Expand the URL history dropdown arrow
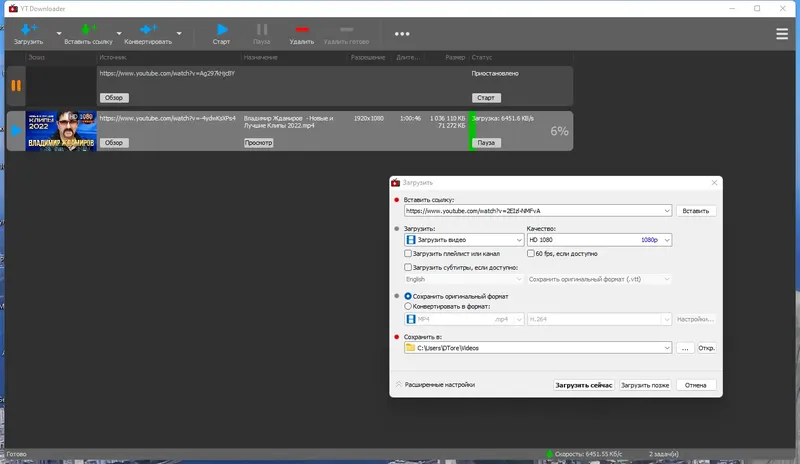800x464 pixels. click(667, 211)
